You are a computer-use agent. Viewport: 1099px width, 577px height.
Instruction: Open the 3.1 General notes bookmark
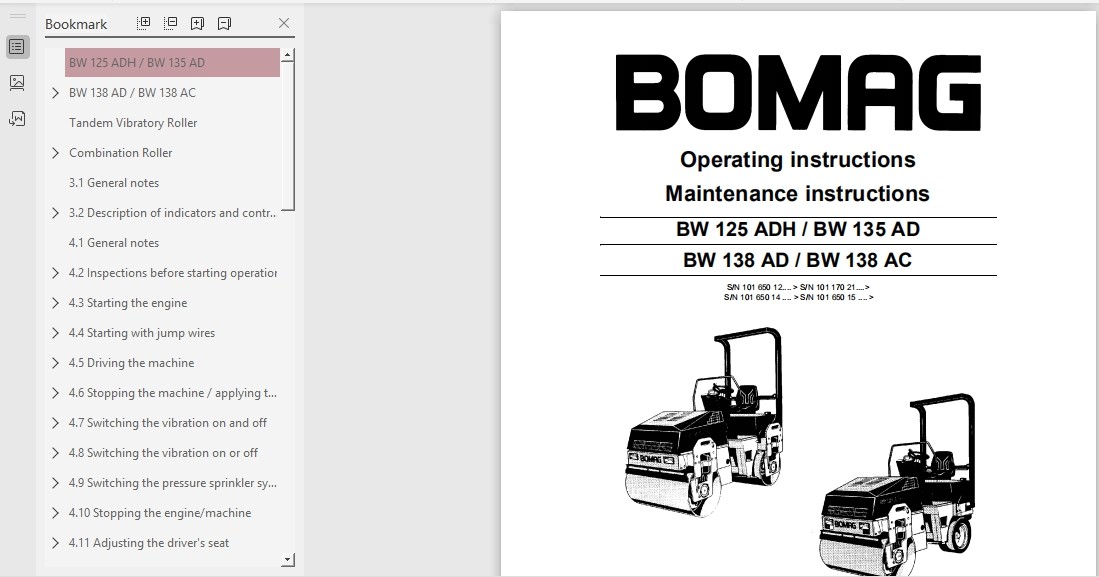[x=114, y=183]
